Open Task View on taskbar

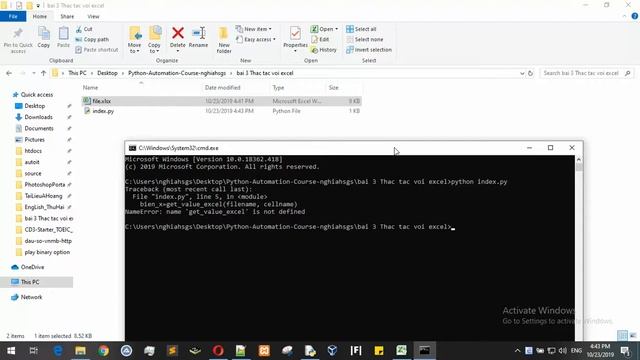34,351
